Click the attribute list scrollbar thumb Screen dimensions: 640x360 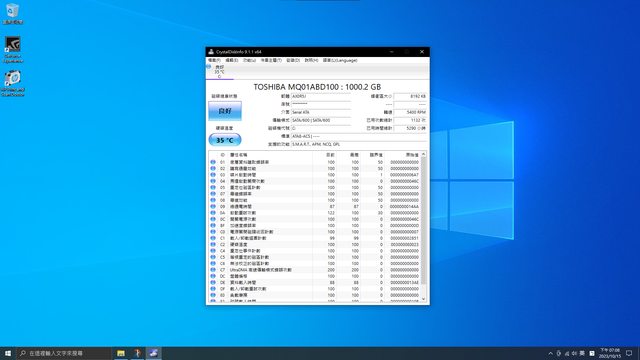[423, 220]
